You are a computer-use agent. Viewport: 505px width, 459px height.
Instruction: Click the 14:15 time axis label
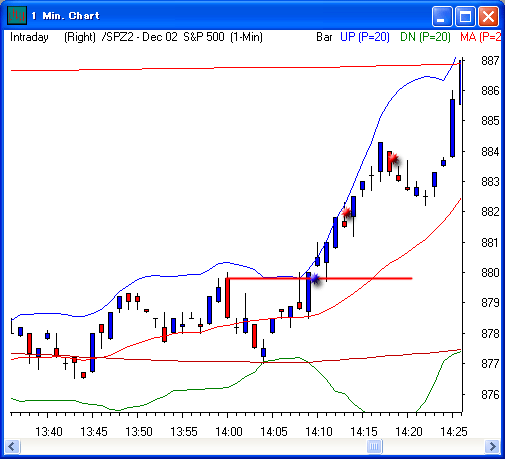364,432
